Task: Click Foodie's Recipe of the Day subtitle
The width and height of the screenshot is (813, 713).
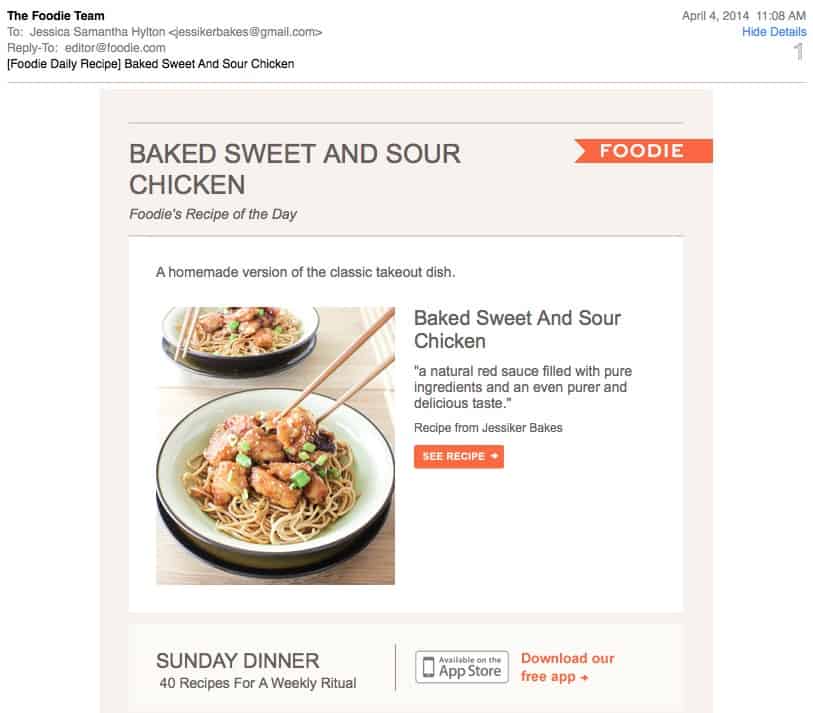Action: (x=213, y=214)
